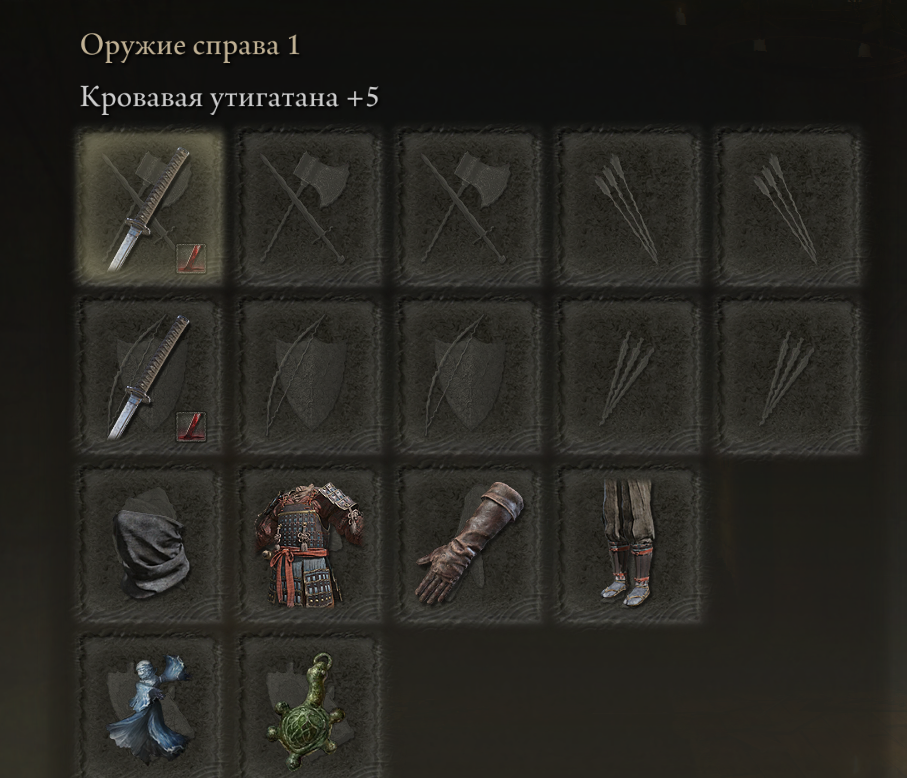Screen dimensions: 907x778
Task: Select the second empty arrows slot
Action: click(x=788, y=208)
